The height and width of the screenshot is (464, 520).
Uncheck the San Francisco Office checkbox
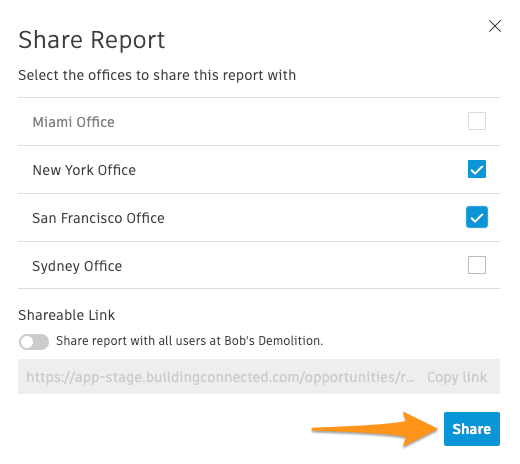[477, 217]
